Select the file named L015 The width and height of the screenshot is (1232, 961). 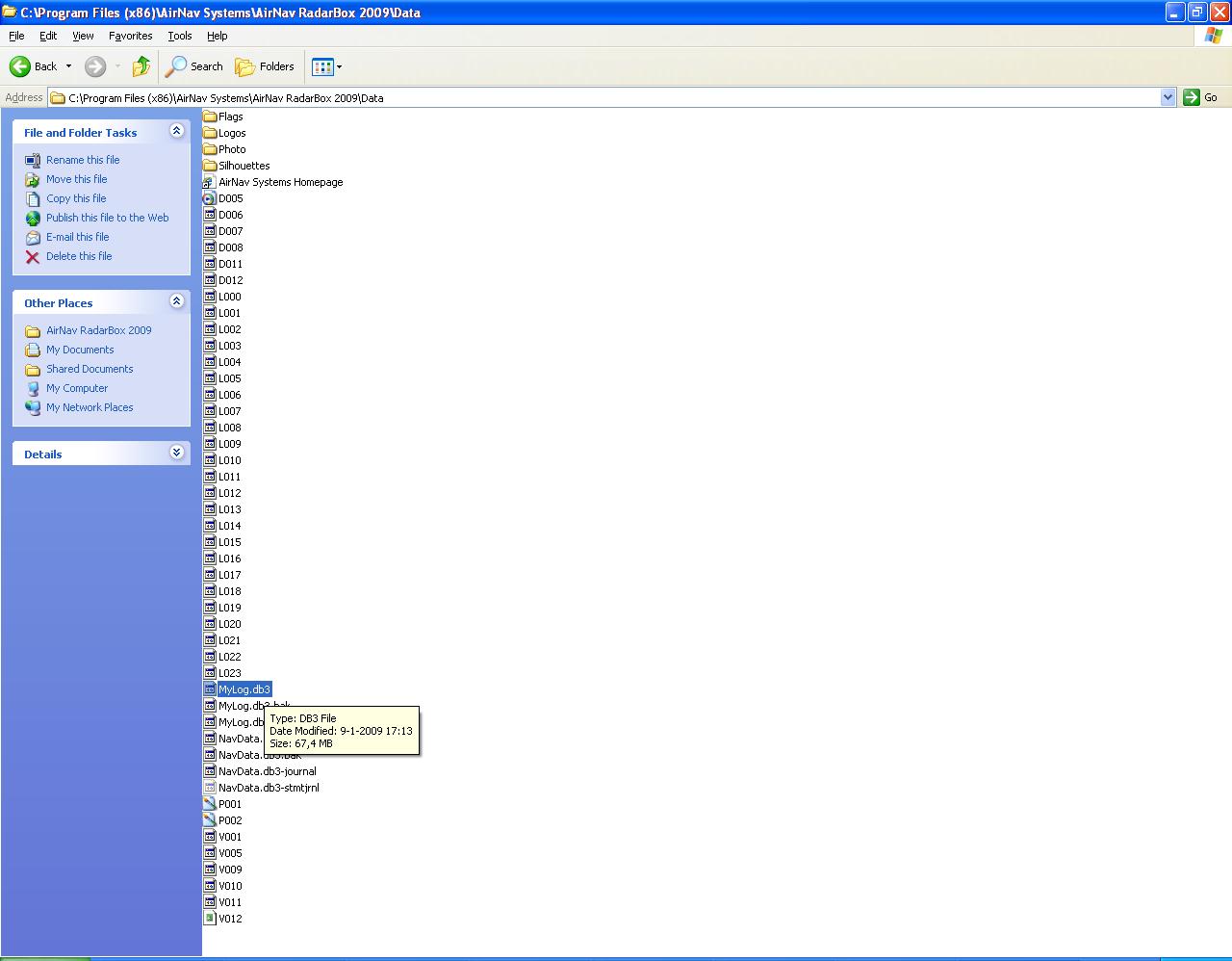[230, 542]
